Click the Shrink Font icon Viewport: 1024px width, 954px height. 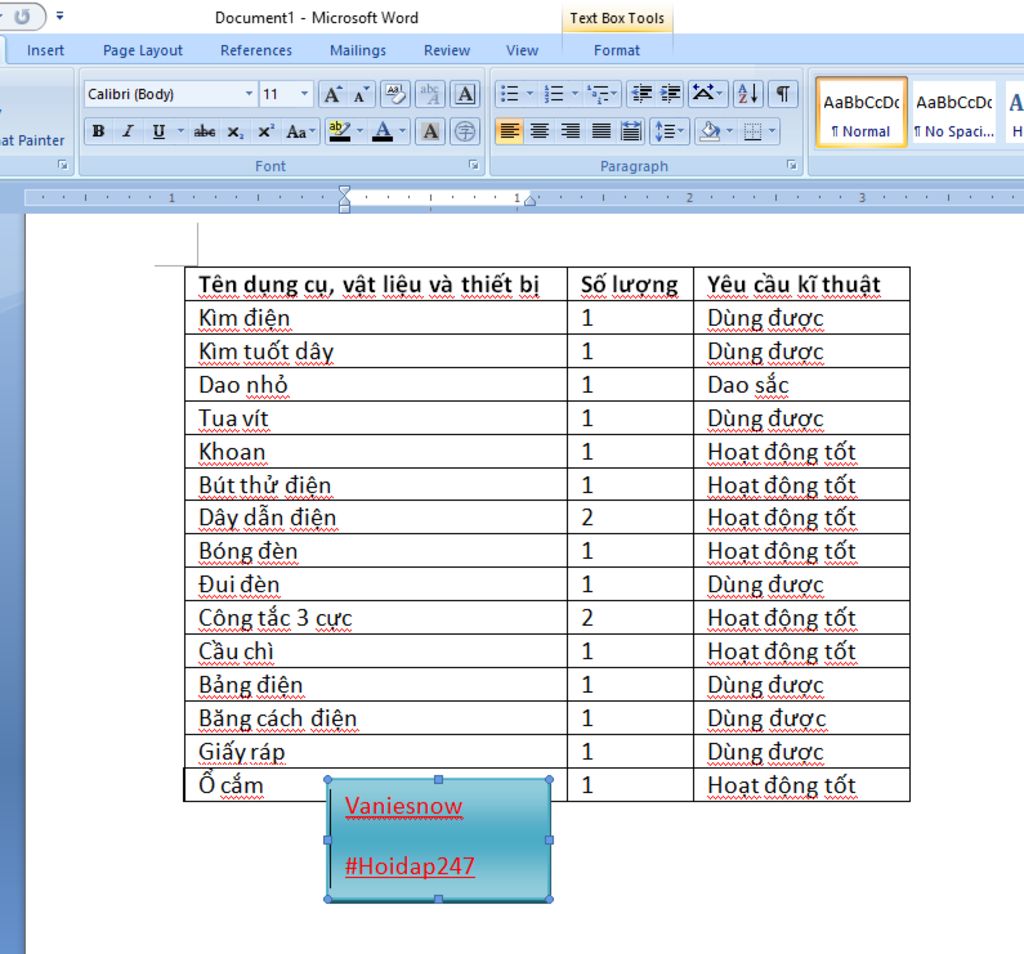click(x=361, y=94)
